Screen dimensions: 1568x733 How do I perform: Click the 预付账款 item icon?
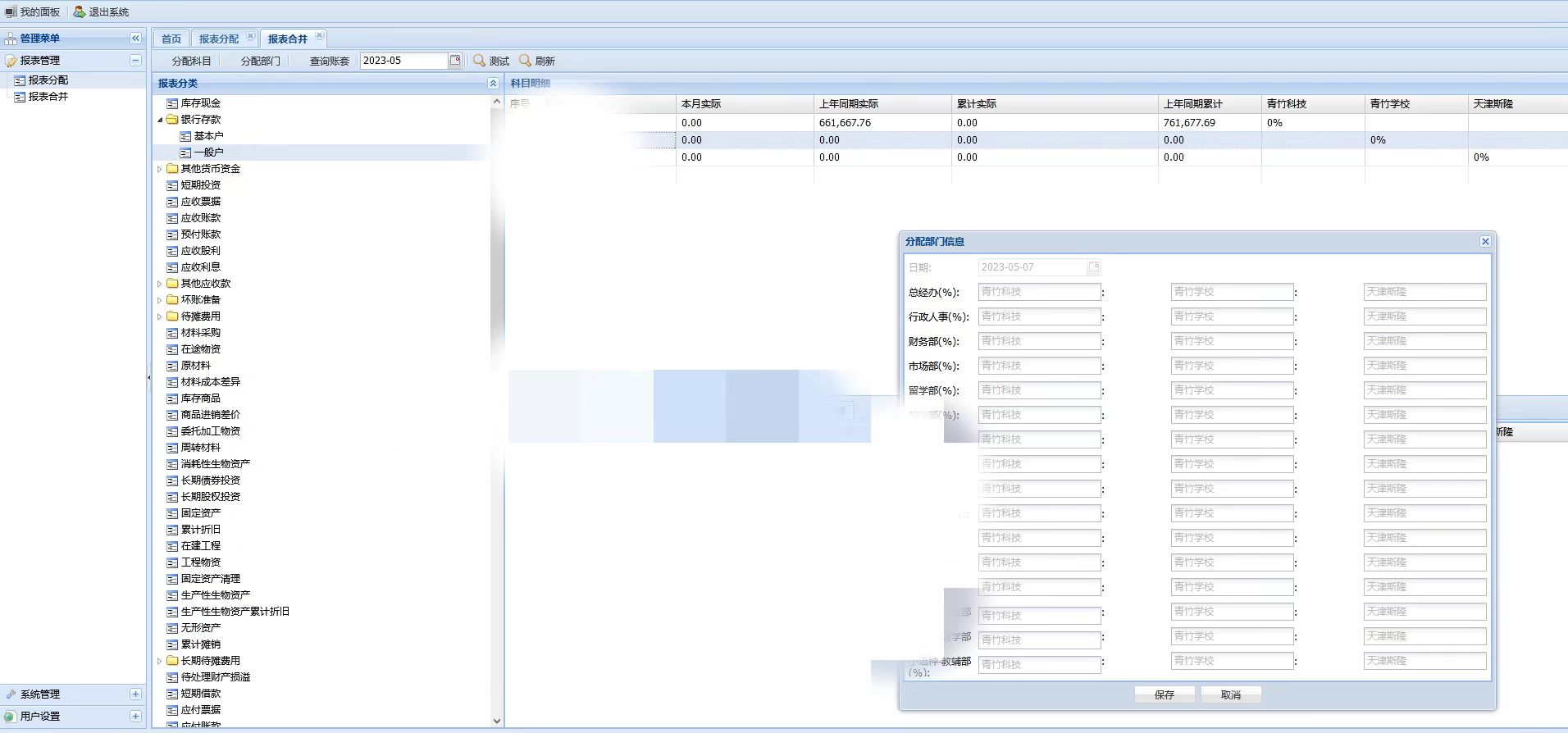(x=172, y=234)
